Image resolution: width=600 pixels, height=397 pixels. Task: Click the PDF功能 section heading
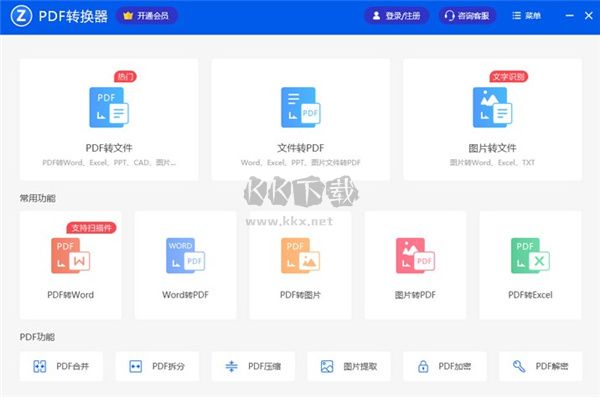(x=38, y=337)
